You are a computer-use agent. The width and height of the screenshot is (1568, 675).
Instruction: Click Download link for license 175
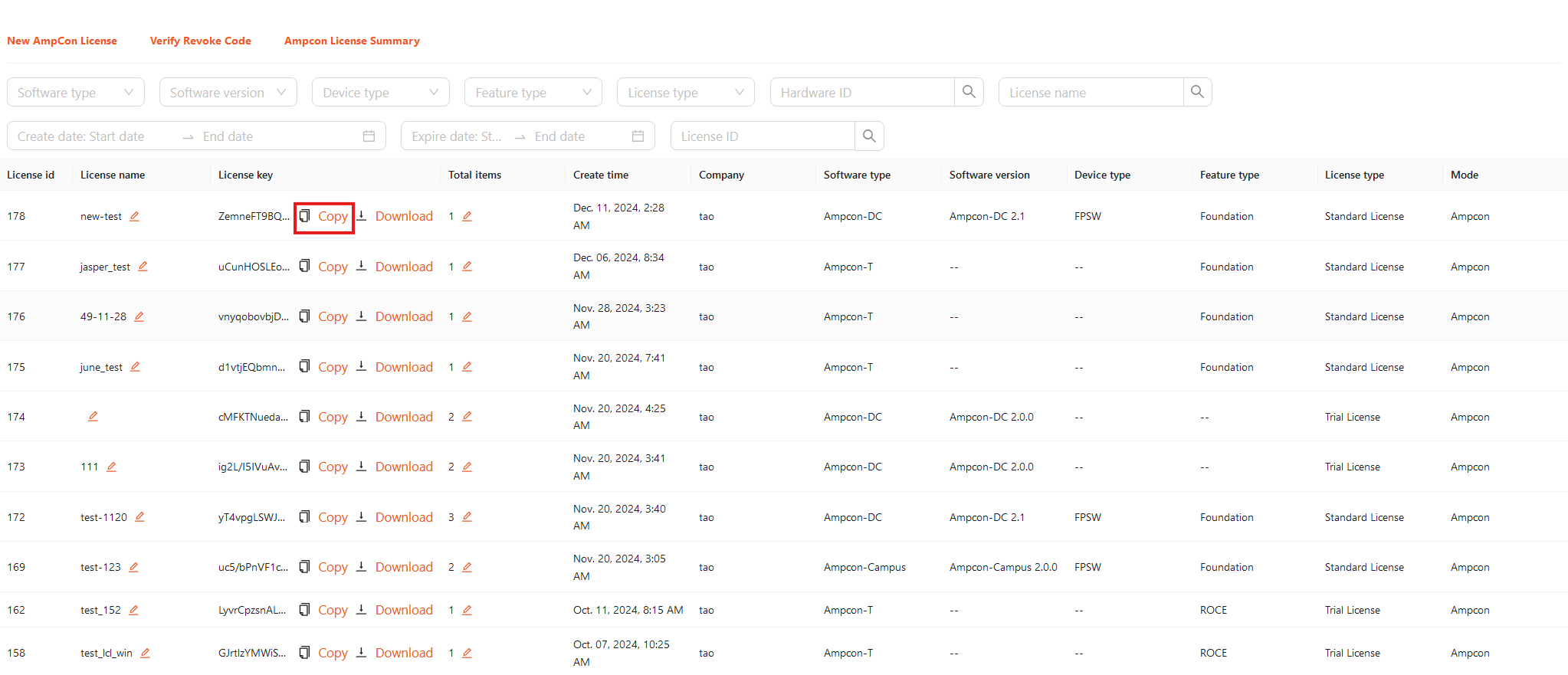[404, 367]
